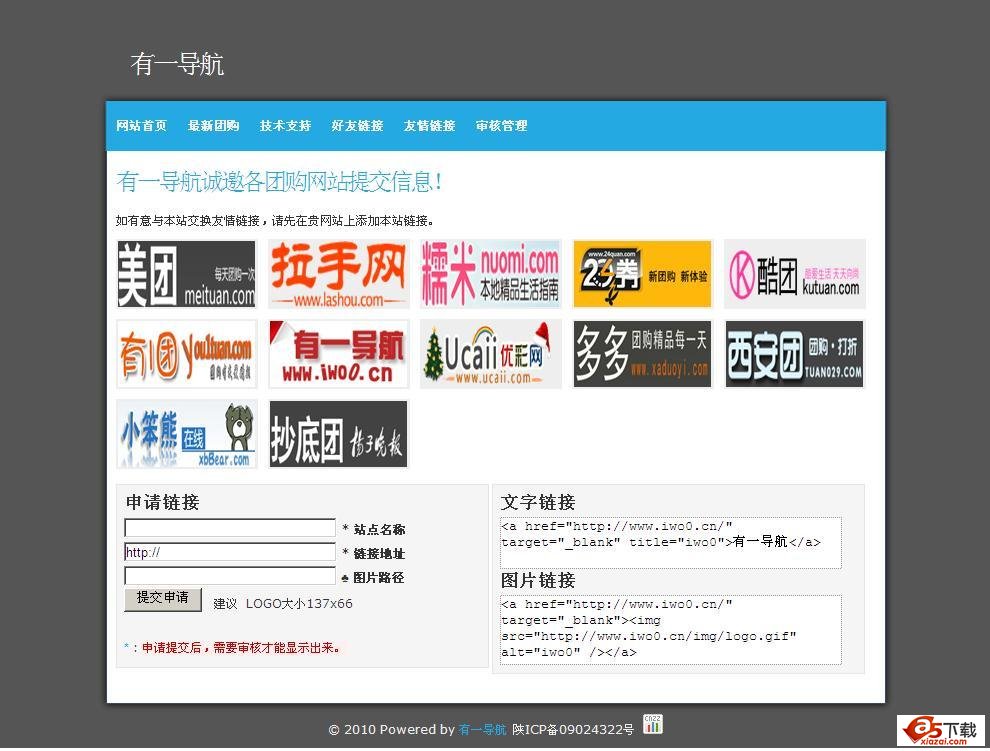Viewport: 990px width, 751px height.
Task: Select 审核管理 in the navigation bar
Action: point(501,126)
